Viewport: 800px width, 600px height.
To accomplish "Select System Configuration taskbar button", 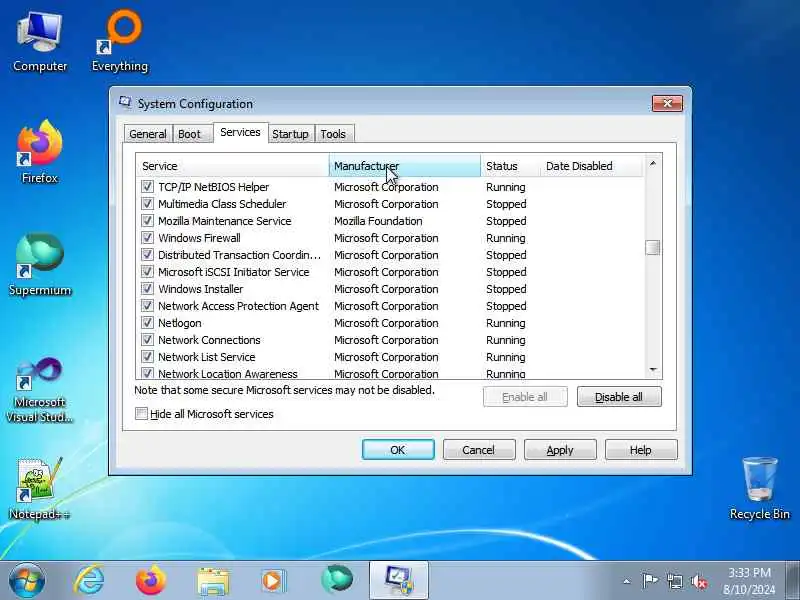I will [x=398, y=581].
